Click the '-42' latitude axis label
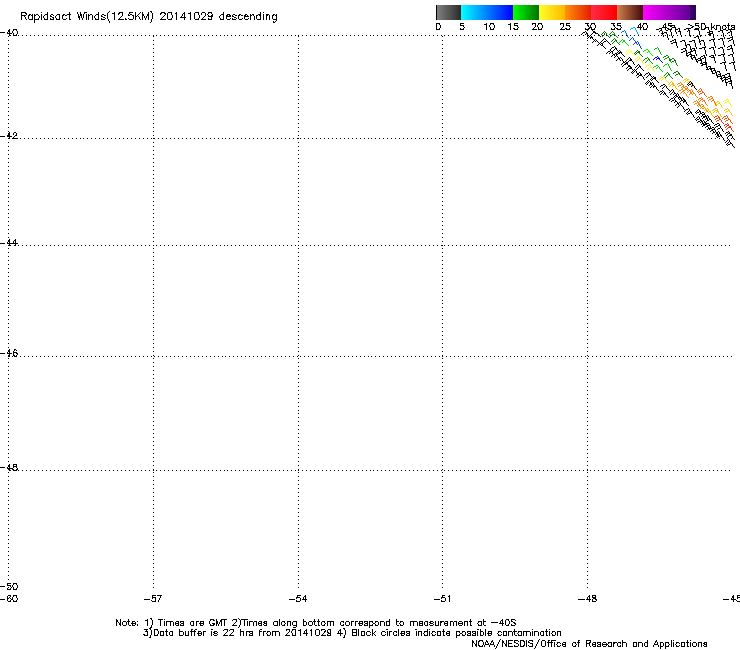This screenshot has width=740, height=650. [9, 135]
